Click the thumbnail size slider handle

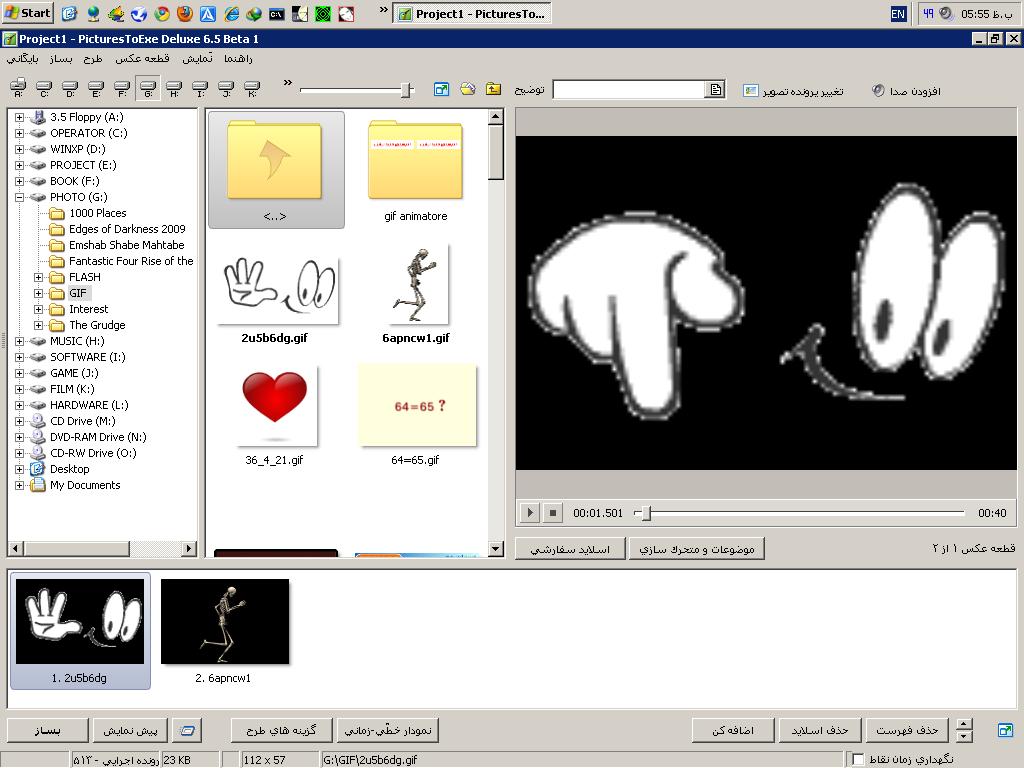(x=406, y=90)
